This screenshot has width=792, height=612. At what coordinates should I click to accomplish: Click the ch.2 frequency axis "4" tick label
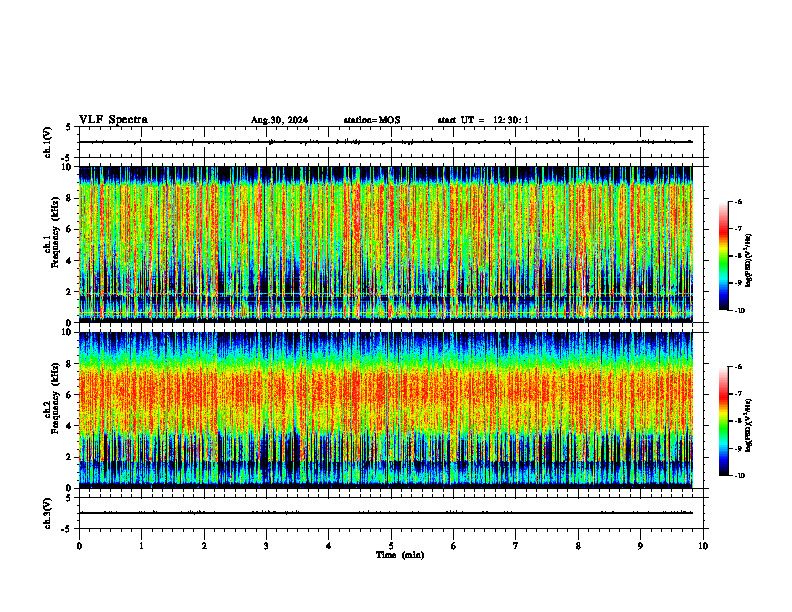[70, 426]
